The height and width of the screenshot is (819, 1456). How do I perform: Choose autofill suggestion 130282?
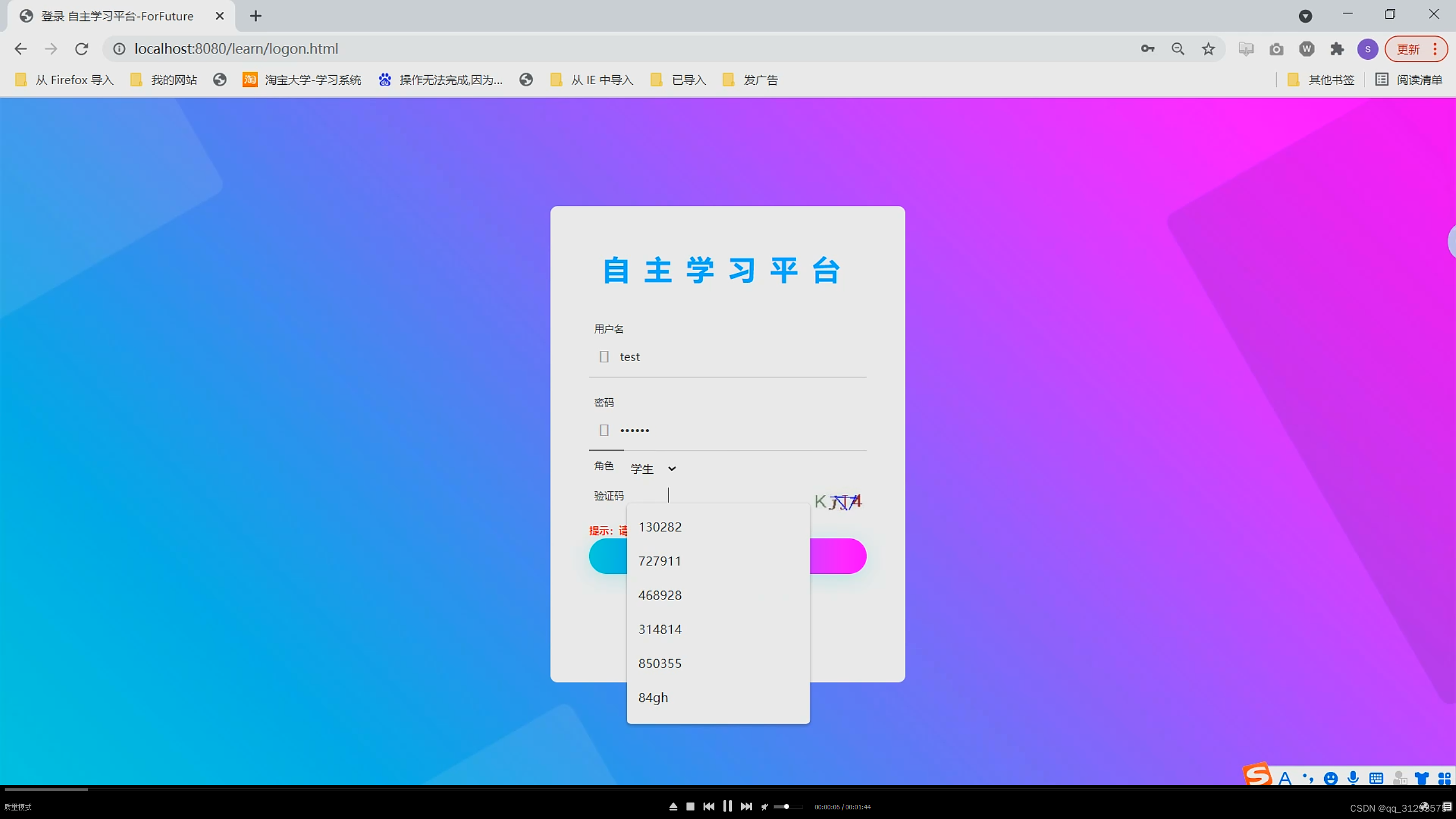[x=718, y=527]
